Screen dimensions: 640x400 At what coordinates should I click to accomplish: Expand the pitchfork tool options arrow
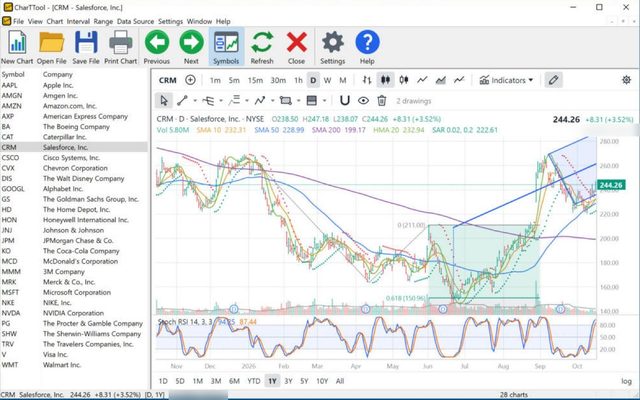click(x=221, y=100)
